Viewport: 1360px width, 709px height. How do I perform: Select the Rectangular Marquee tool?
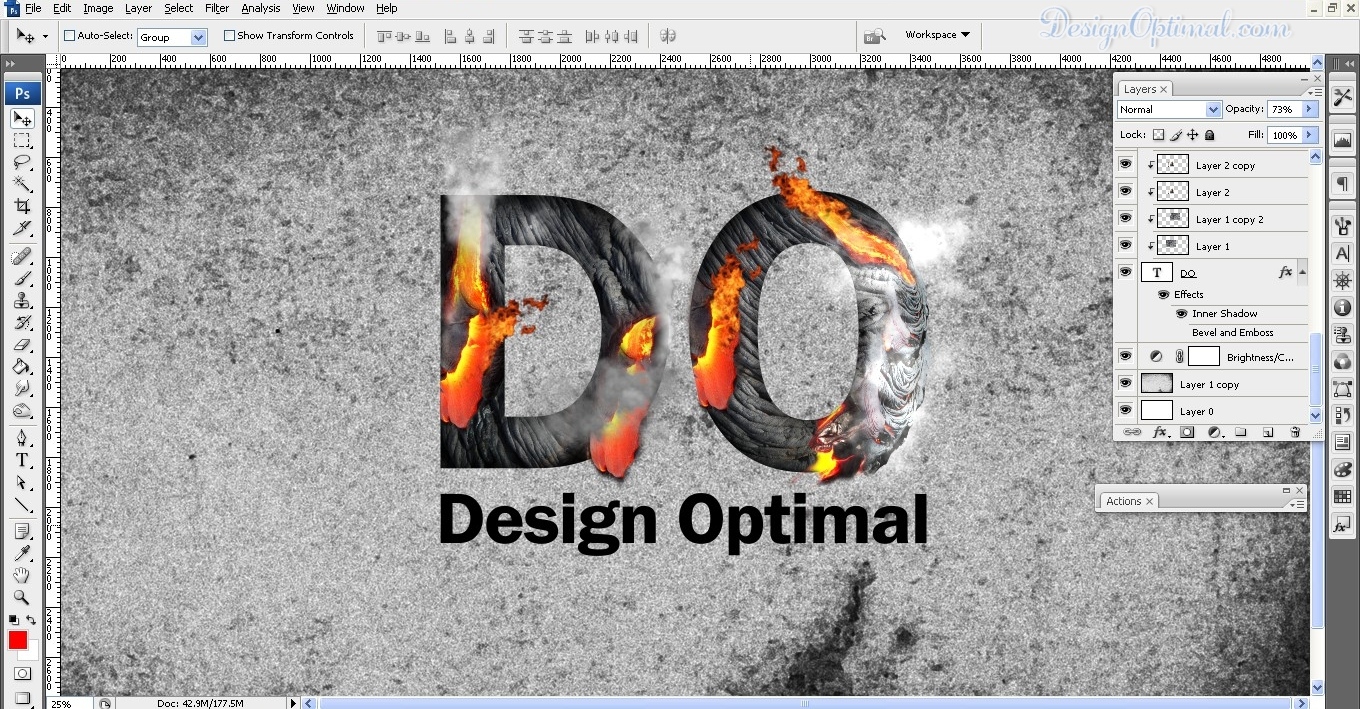[22, 141]
